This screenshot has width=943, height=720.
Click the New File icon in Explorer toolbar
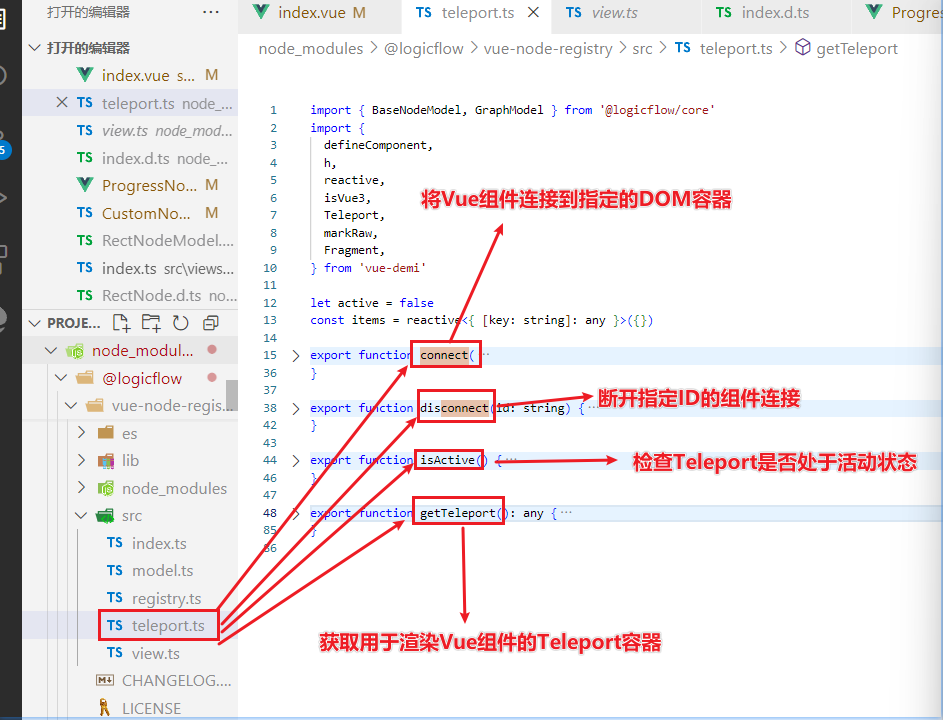point(120,322)
